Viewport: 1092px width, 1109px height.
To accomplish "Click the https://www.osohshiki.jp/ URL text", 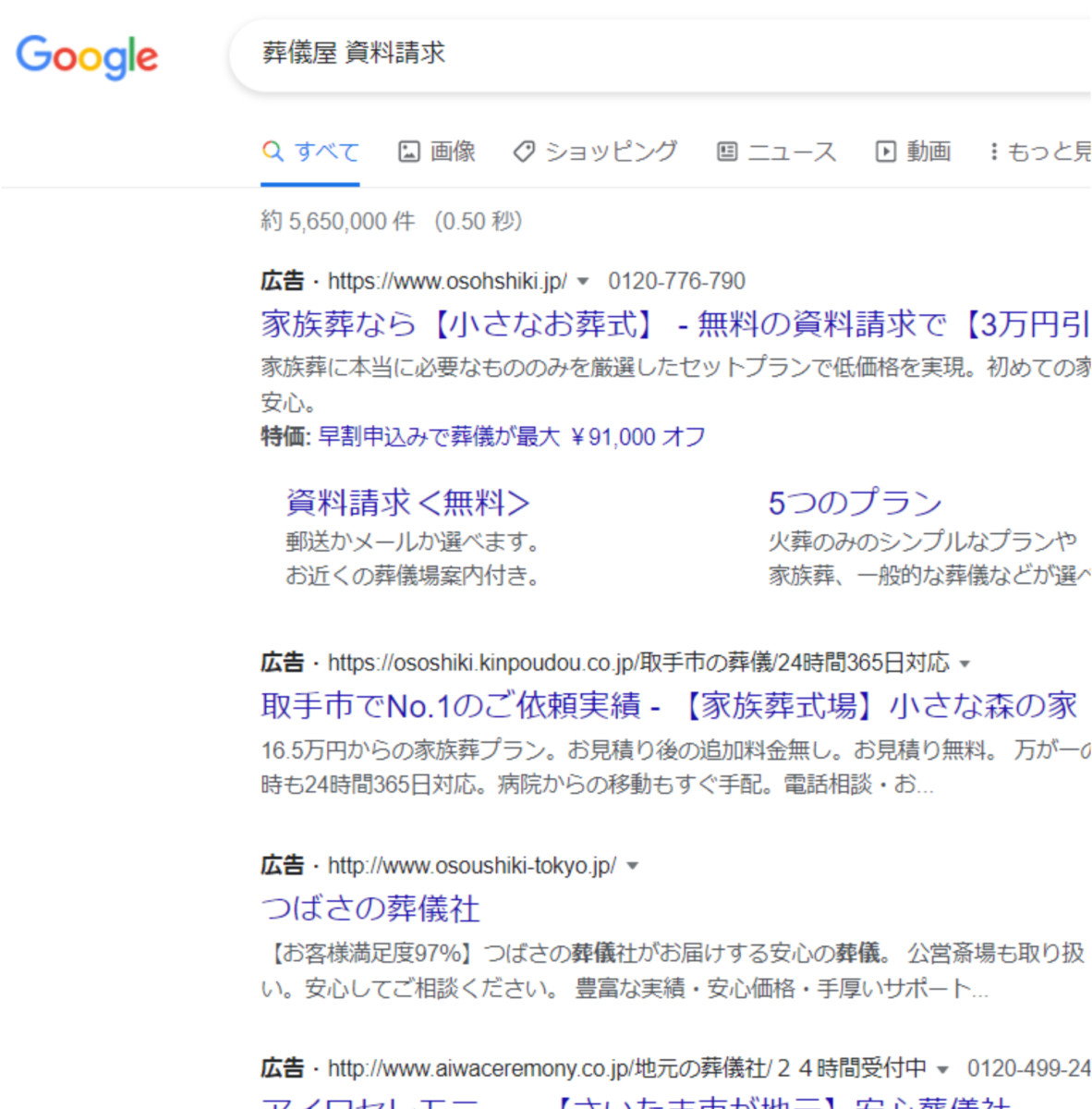I will (447, 281).
